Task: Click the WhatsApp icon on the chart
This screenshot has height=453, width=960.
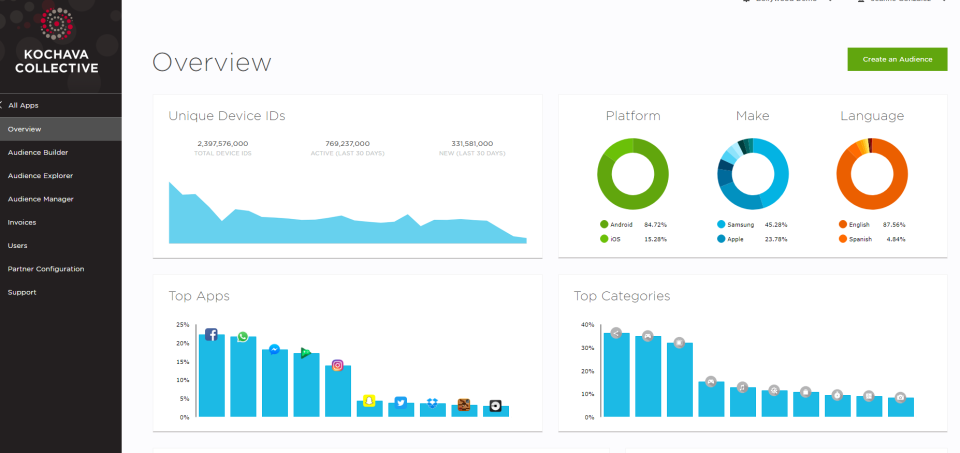Action: (x=243, y=337)
